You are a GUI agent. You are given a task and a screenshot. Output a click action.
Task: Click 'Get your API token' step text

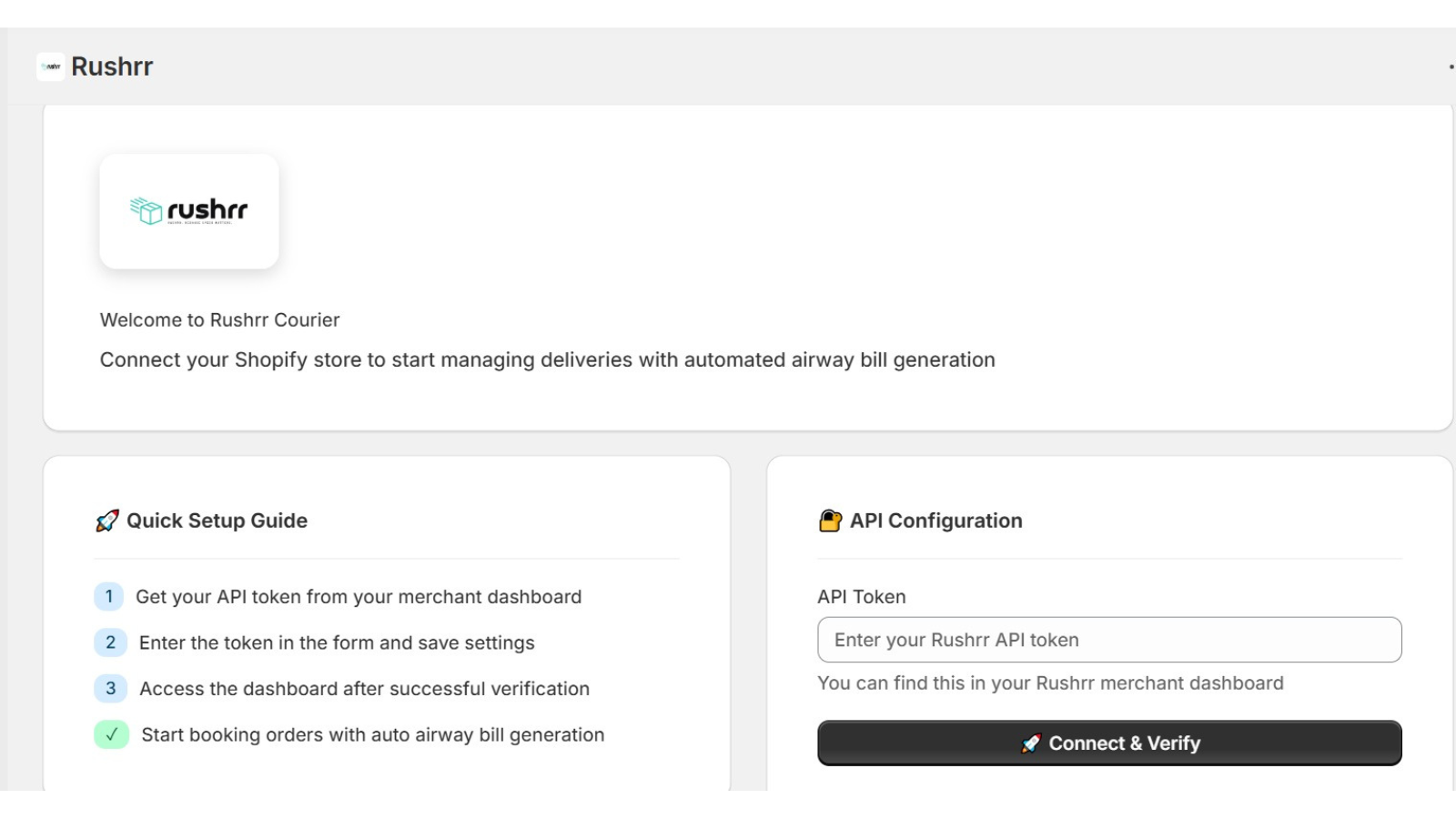(359, 597)
